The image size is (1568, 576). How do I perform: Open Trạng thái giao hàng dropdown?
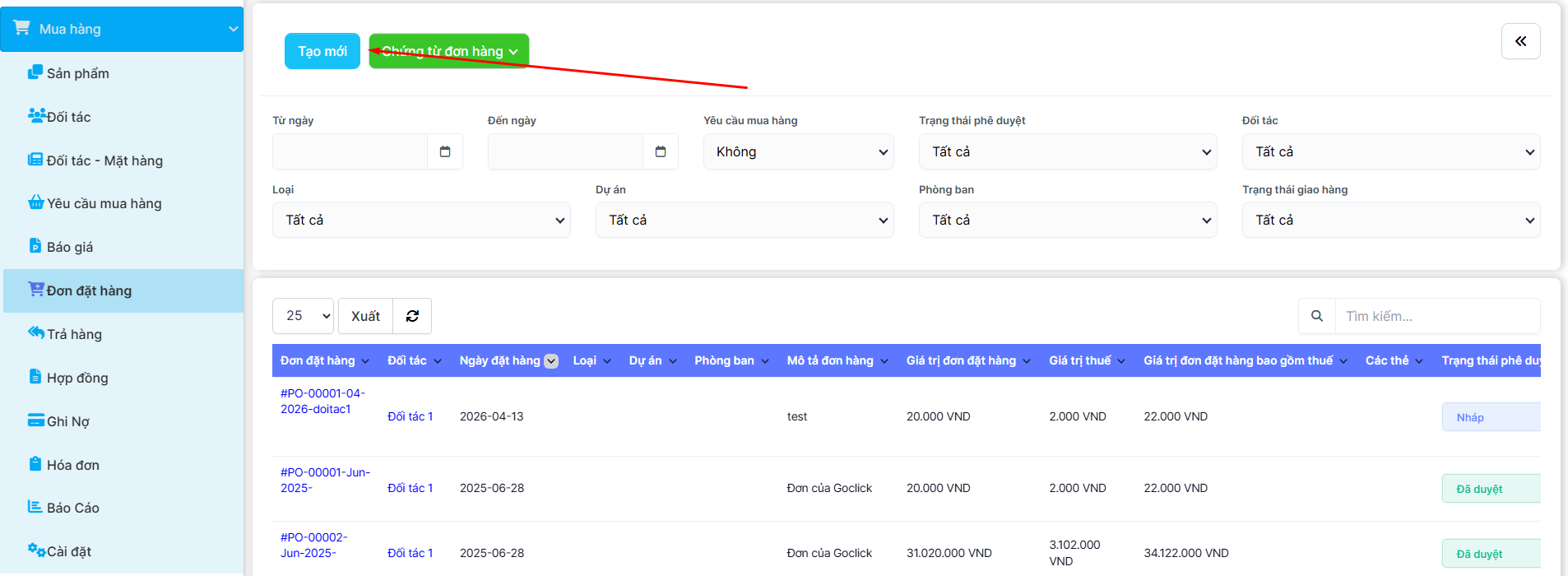click(1390, 220)
